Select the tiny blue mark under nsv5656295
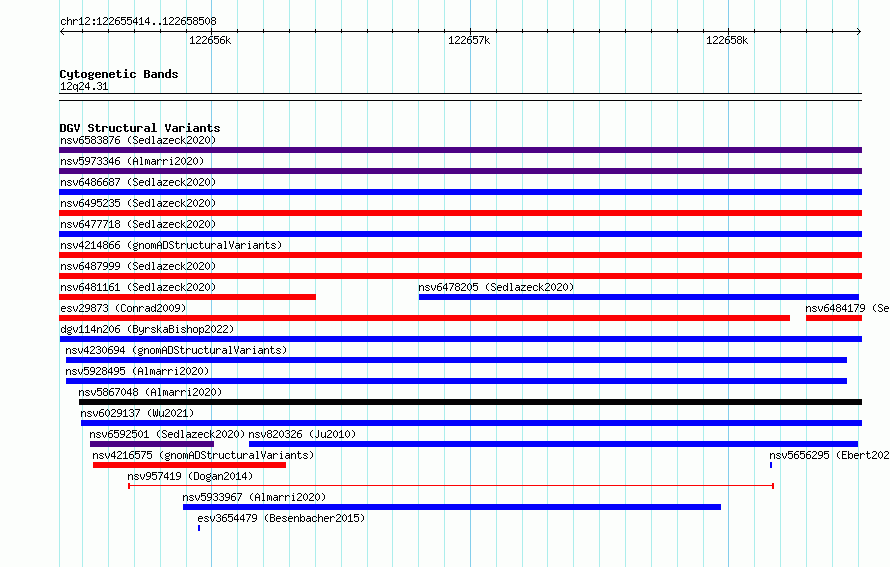This screenshot has height=567, width=890. click(x=771, y=465)
